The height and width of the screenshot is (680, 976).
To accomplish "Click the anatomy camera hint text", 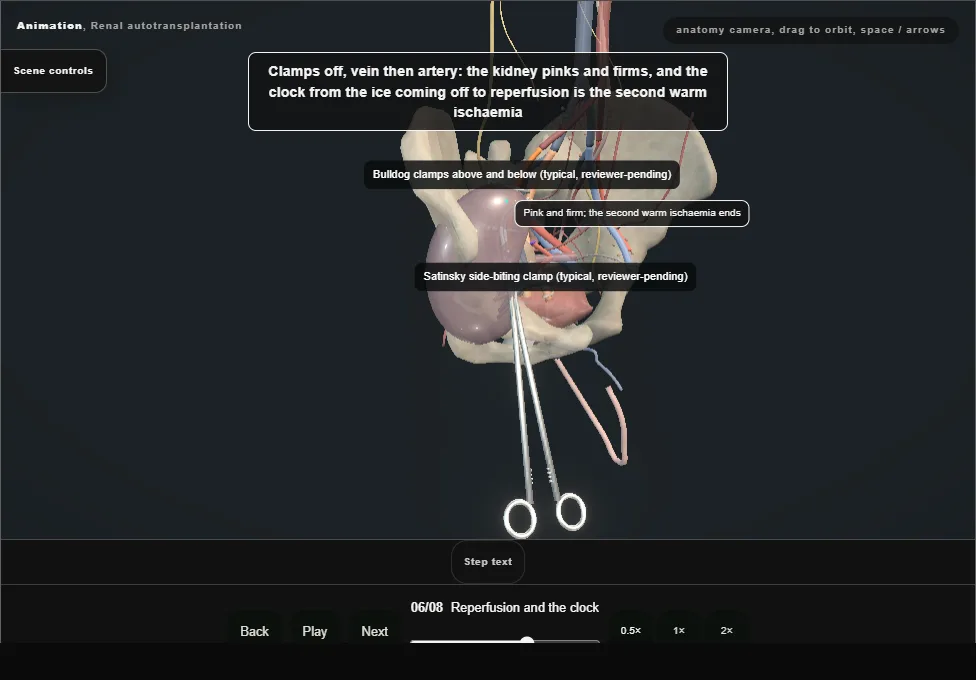I will 810,30.
